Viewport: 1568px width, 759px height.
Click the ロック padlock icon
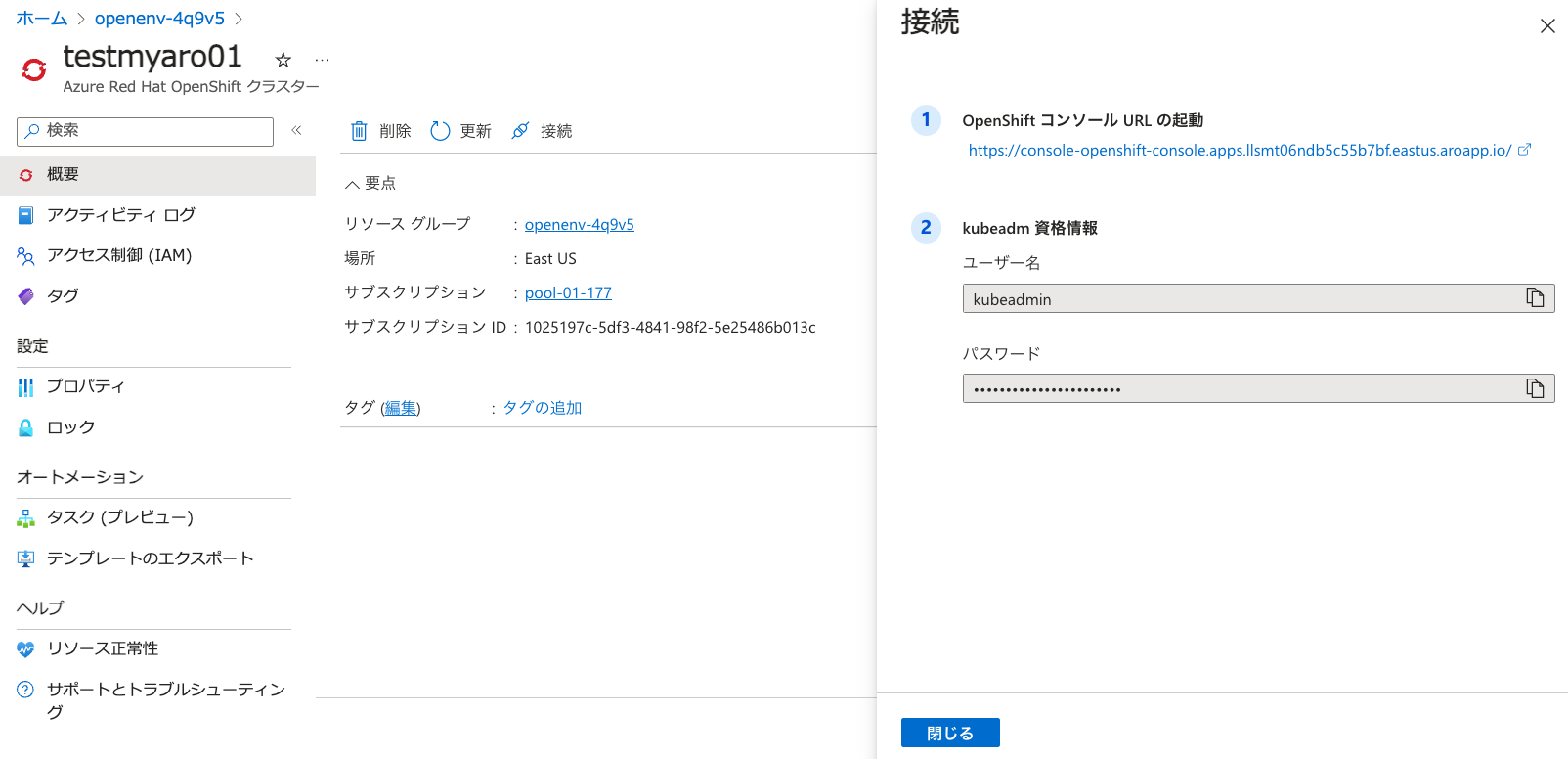(26, 427)
